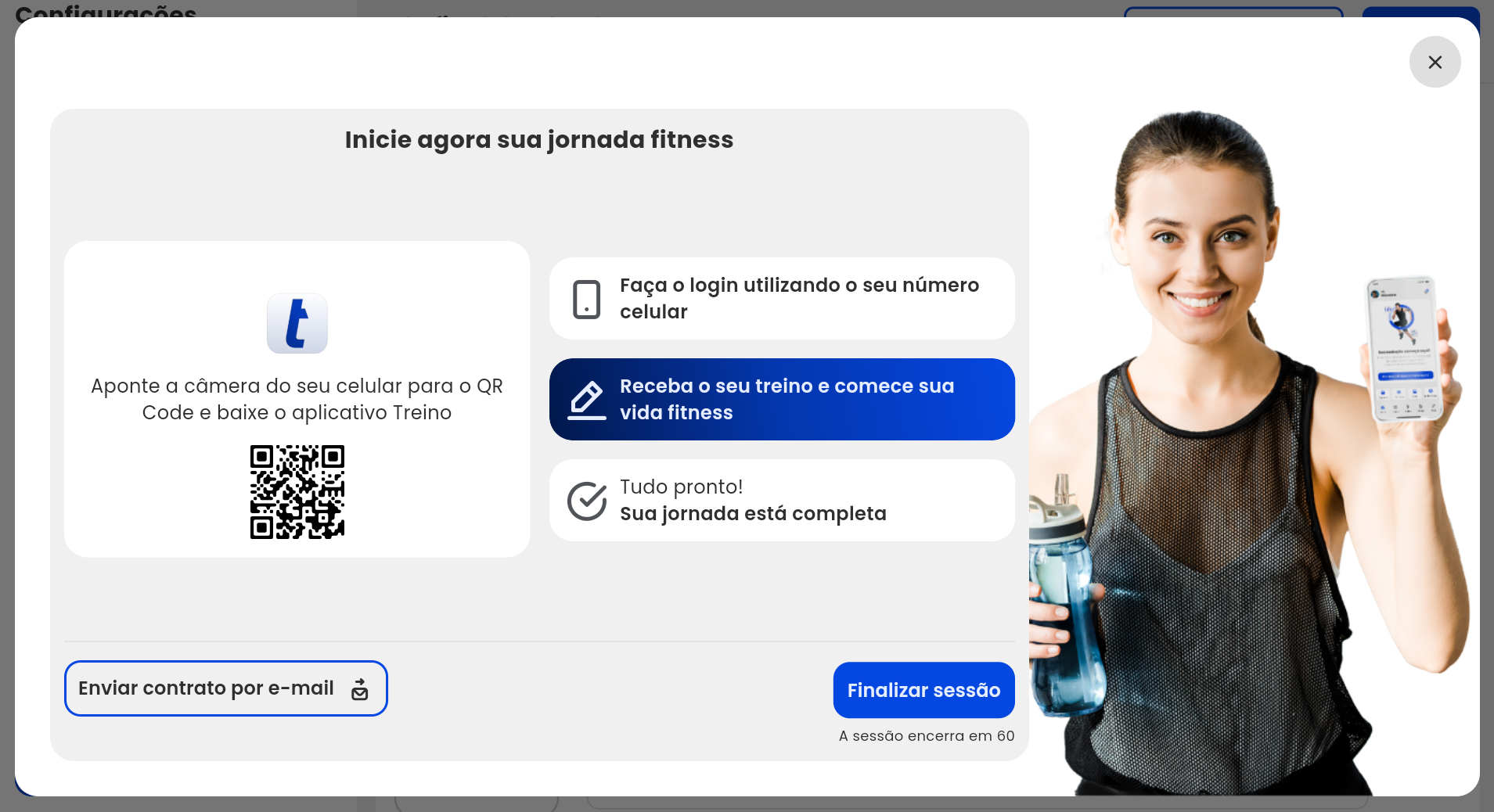Click Enviar contrato por e-mail button
This screenshot has height=812, width=1494.
click(225, 688)
